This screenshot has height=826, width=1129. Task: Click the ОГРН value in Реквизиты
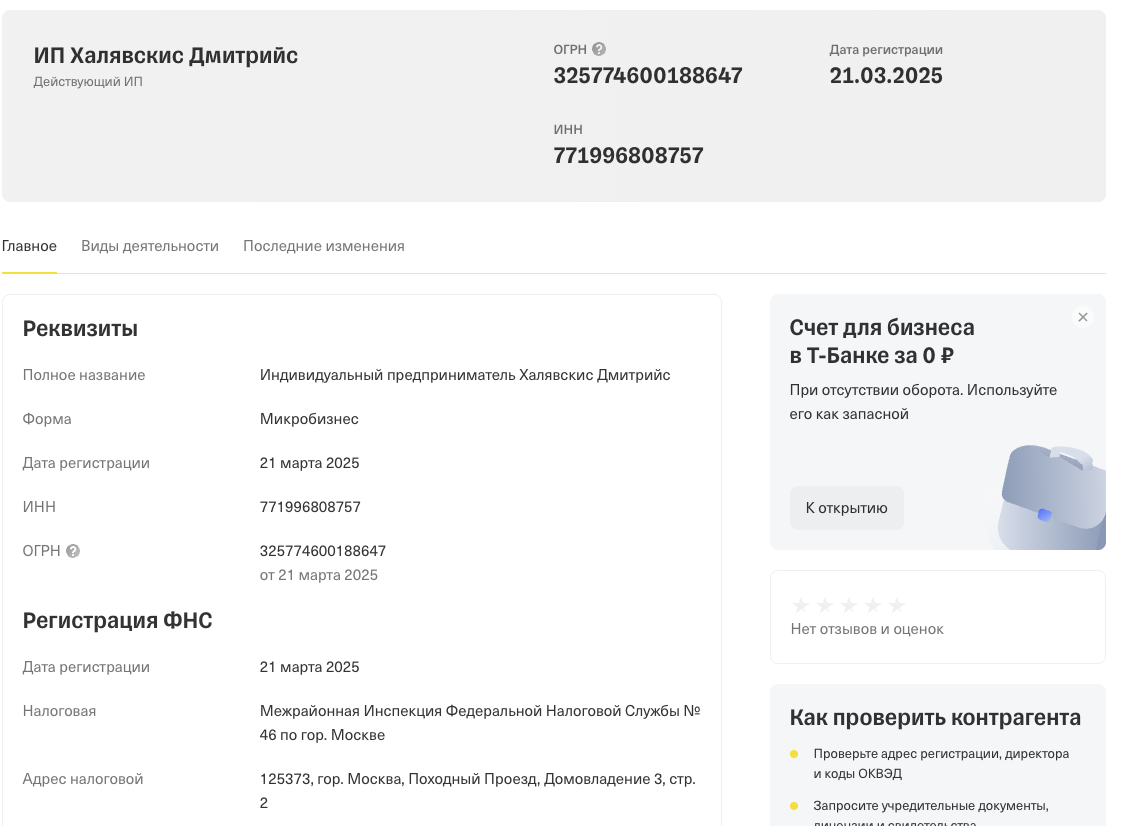pos(323,551)
